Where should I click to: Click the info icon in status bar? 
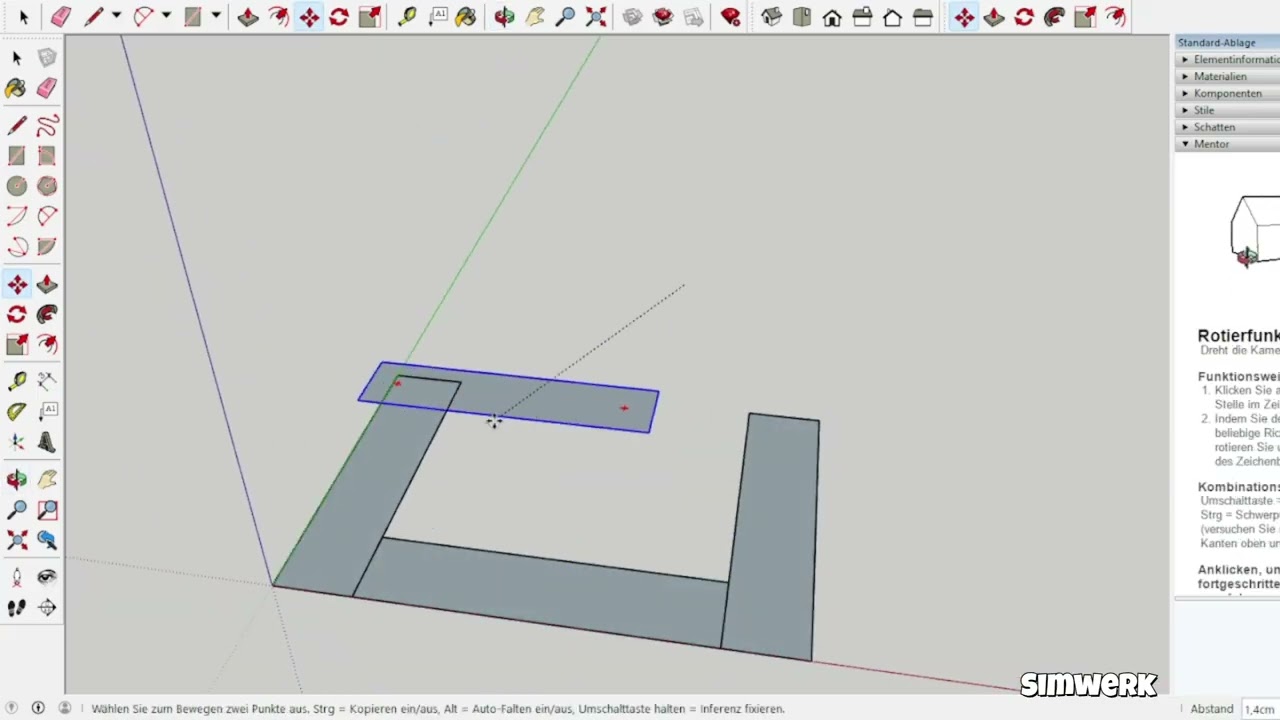(x=38, y=708)
